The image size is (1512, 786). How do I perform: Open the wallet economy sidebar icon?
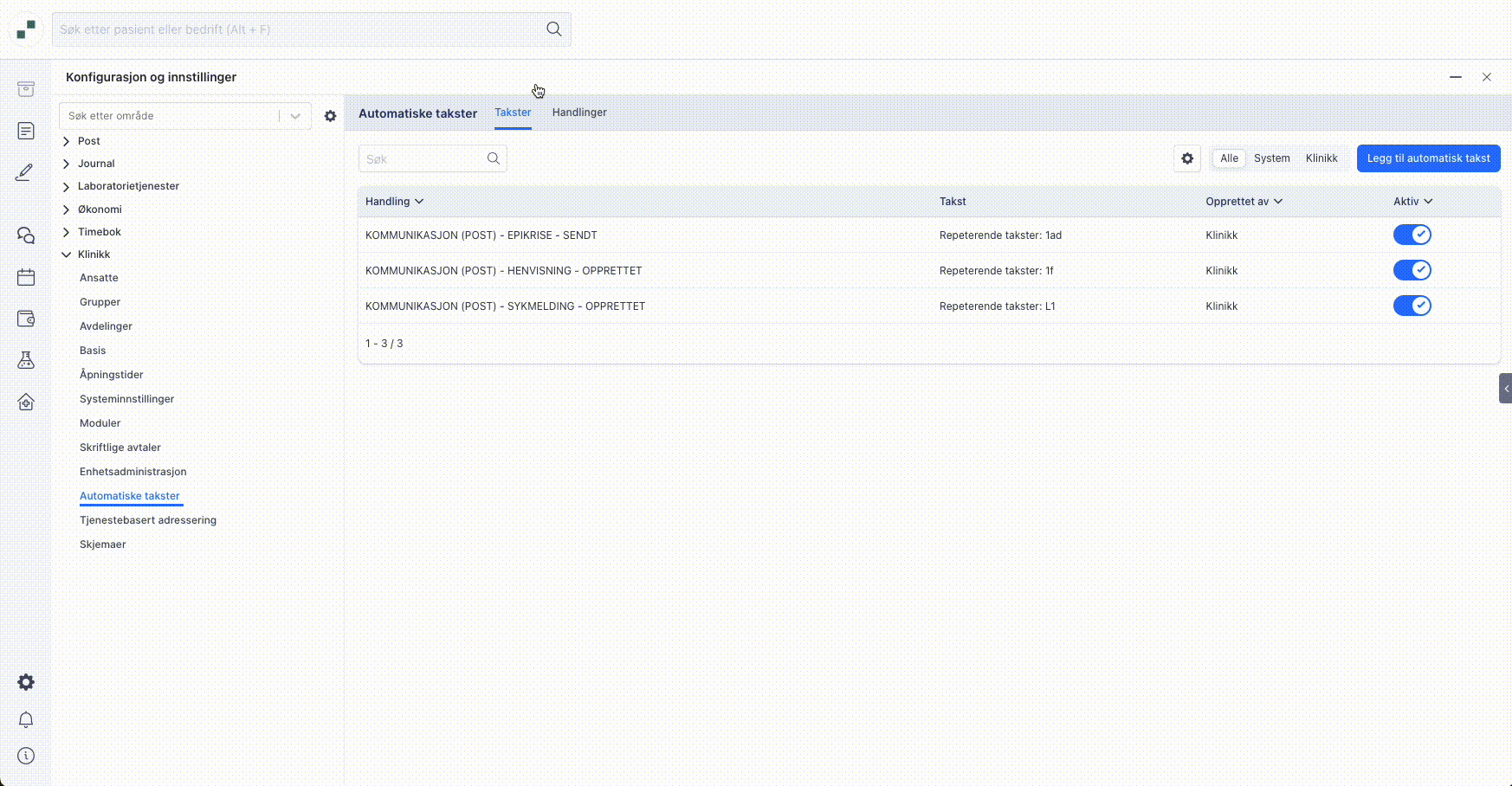pyautogui.click(x=26, y=319)
